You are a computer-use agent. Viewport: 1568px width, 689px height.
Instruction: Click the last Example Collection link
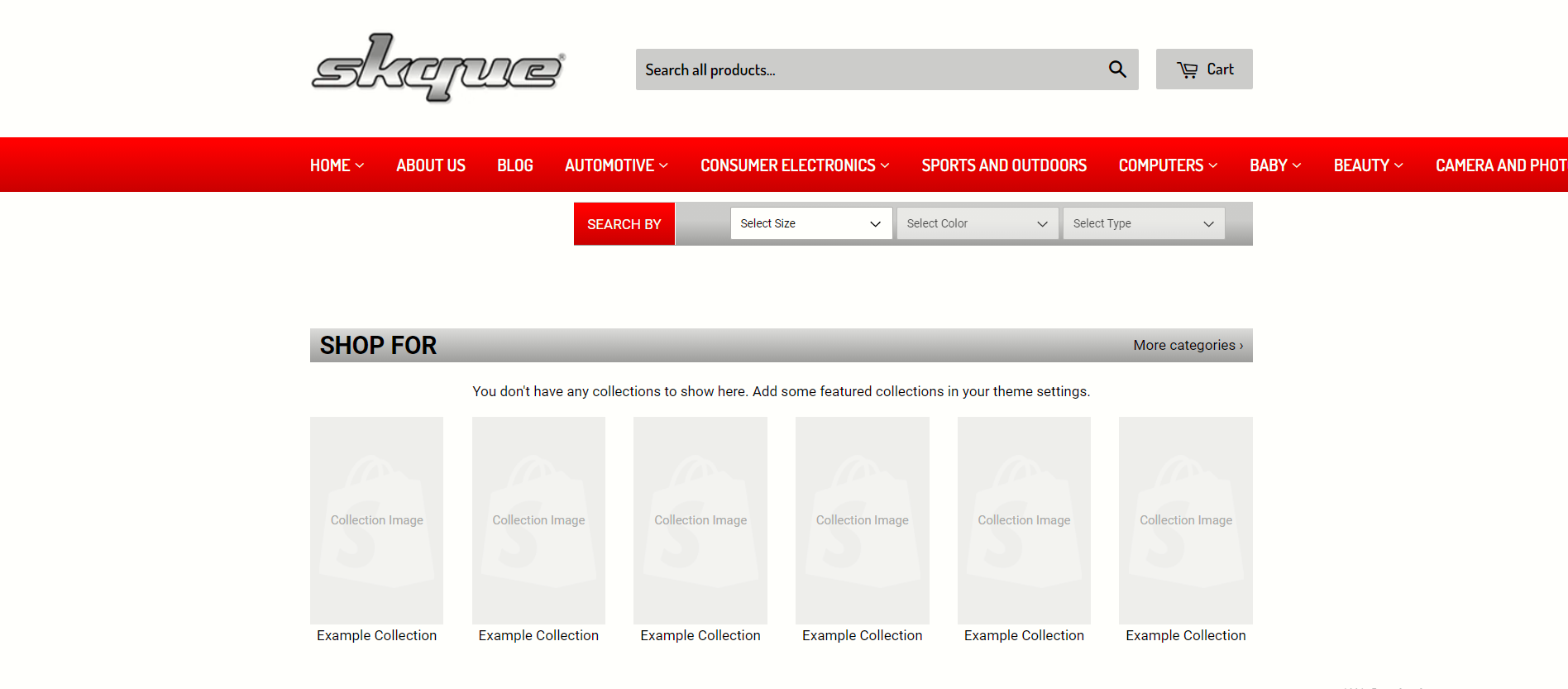pos(1185,635)
